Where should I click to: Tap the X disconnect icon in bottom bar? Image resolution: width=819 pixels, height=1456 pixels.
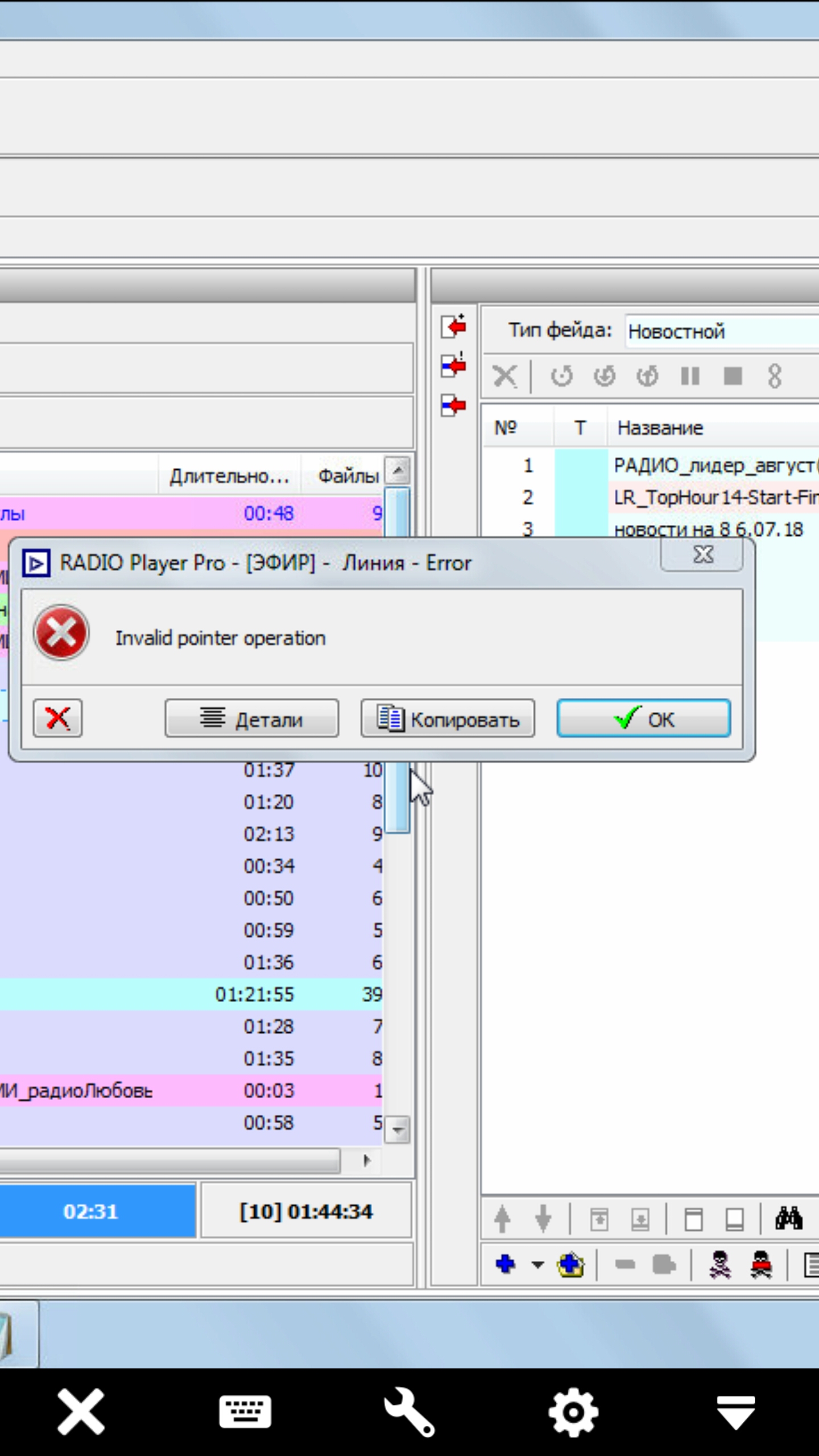81,1412
